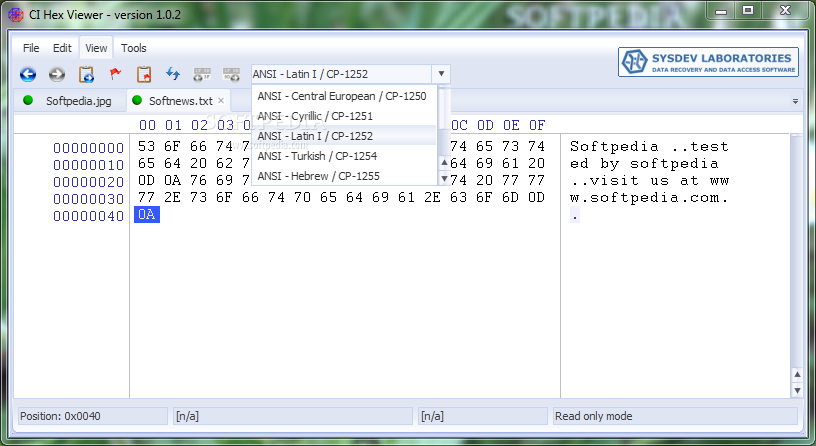Click the 6D byte in row 00000030
This screenshot has width=816, height=446.
pos(511,198)
